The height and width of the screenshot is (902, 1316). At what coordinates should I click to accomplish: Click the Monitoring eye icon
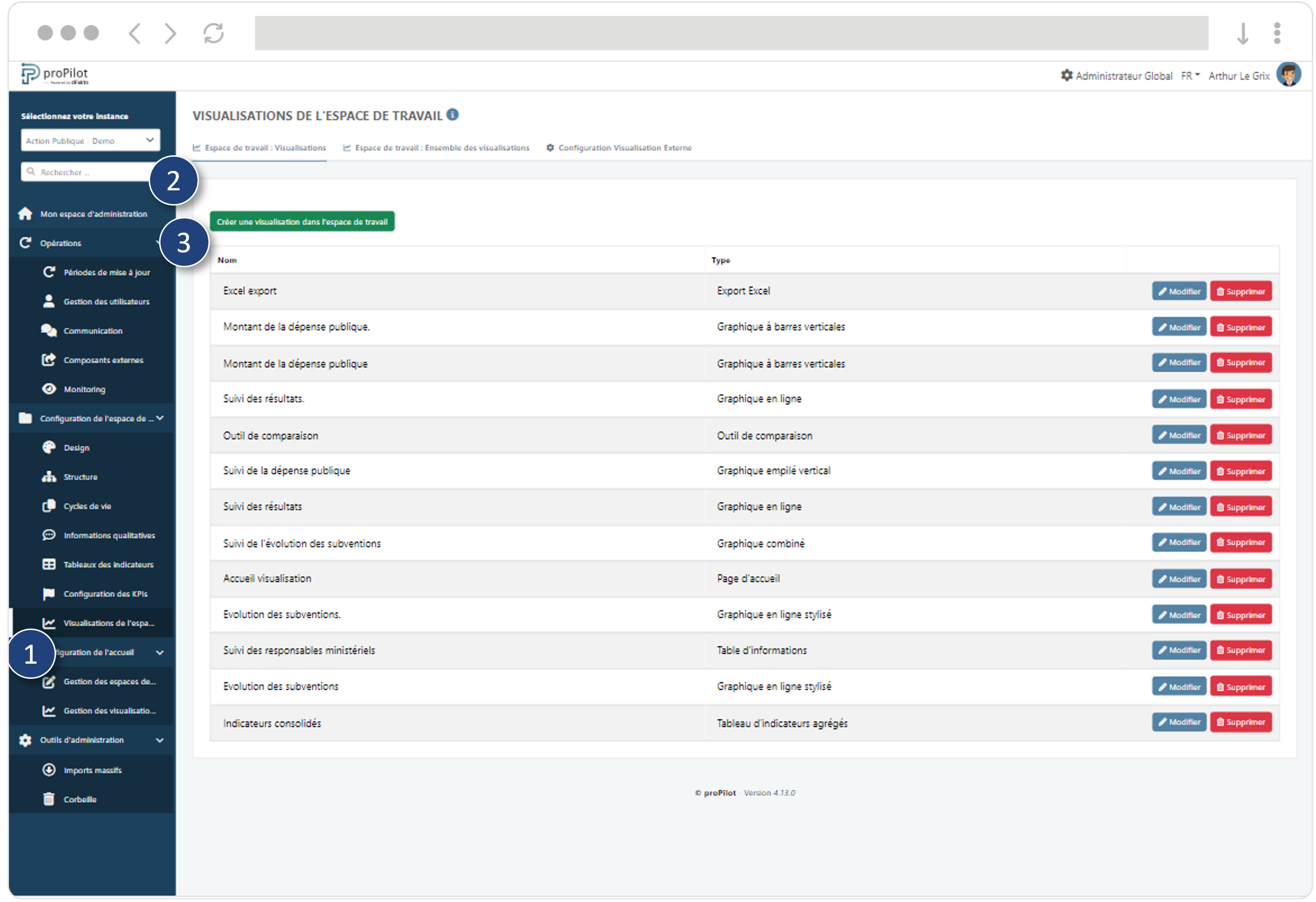point(49,389)
